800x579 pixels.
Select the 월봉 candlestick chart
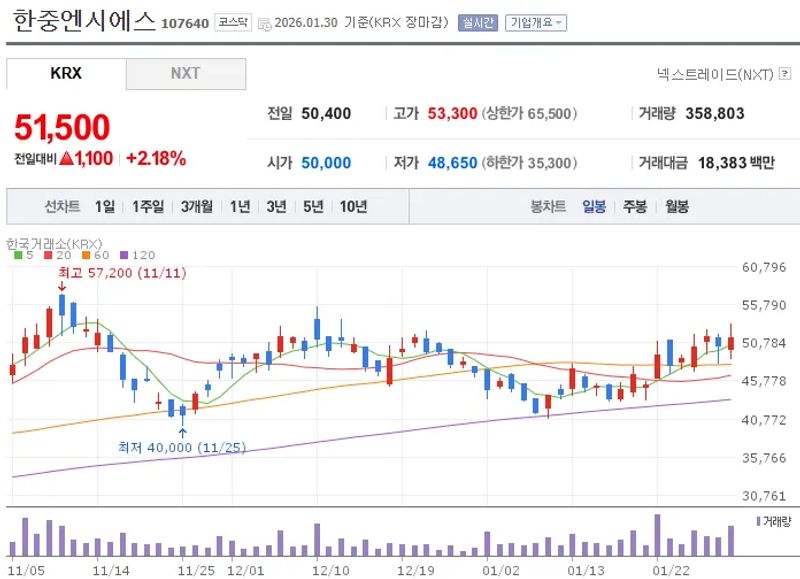(677, 207)
